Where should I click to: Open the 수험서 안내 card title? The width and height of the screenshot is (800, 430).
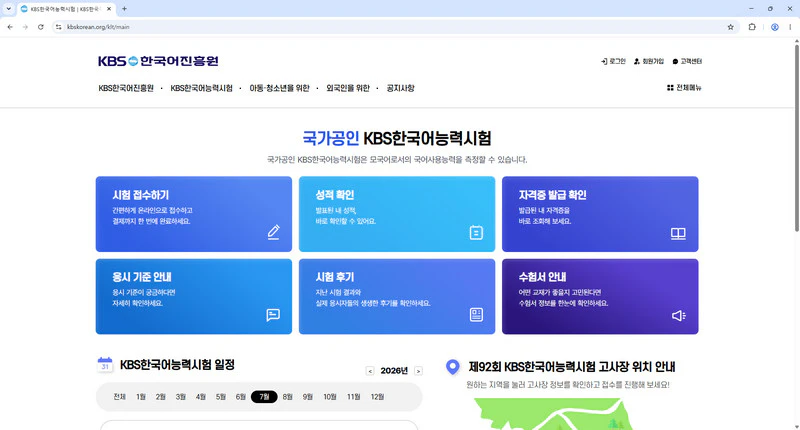(x=542, y=277)
